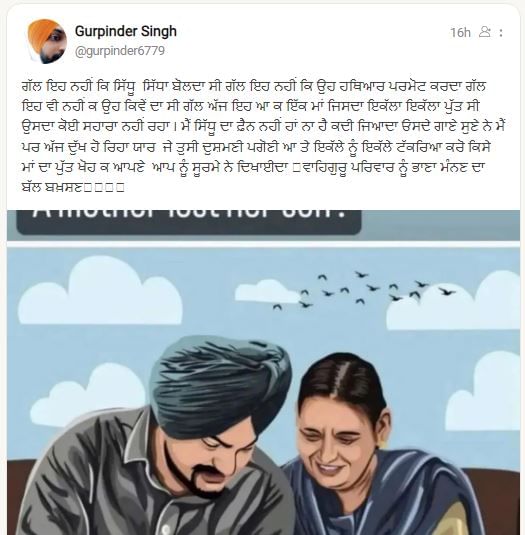Open the post's more options dots
525x535 pixels.
(501, 32)
